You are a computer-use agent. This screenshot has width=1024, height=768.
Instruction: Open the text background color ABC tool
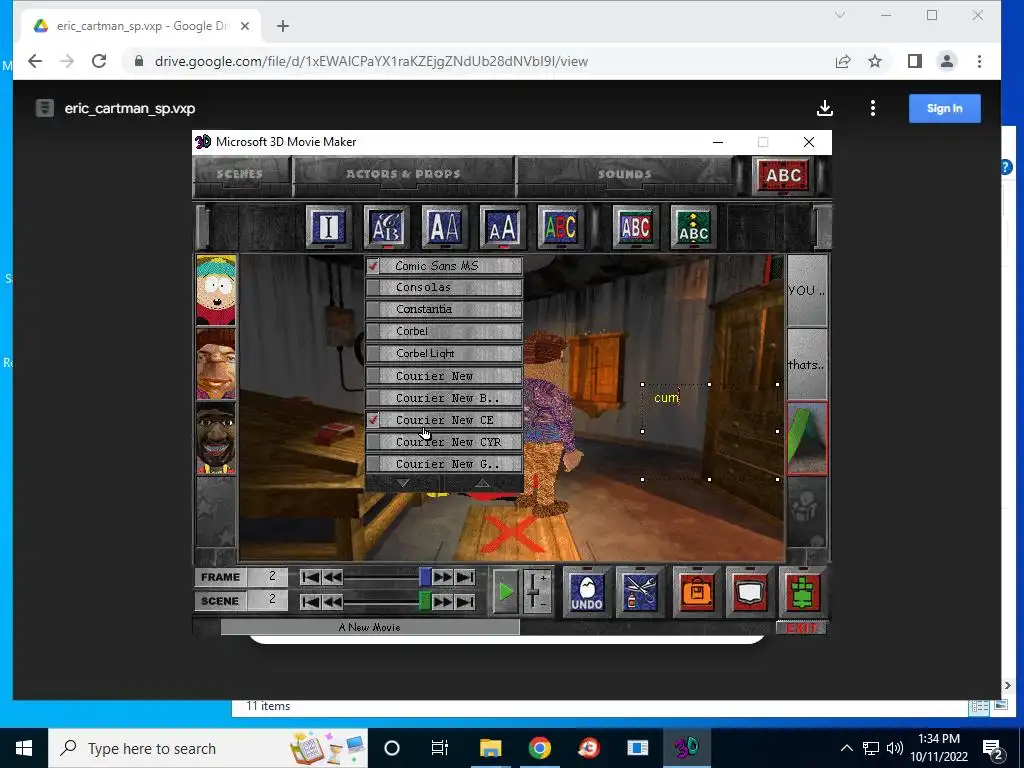(x=635, y=227)
